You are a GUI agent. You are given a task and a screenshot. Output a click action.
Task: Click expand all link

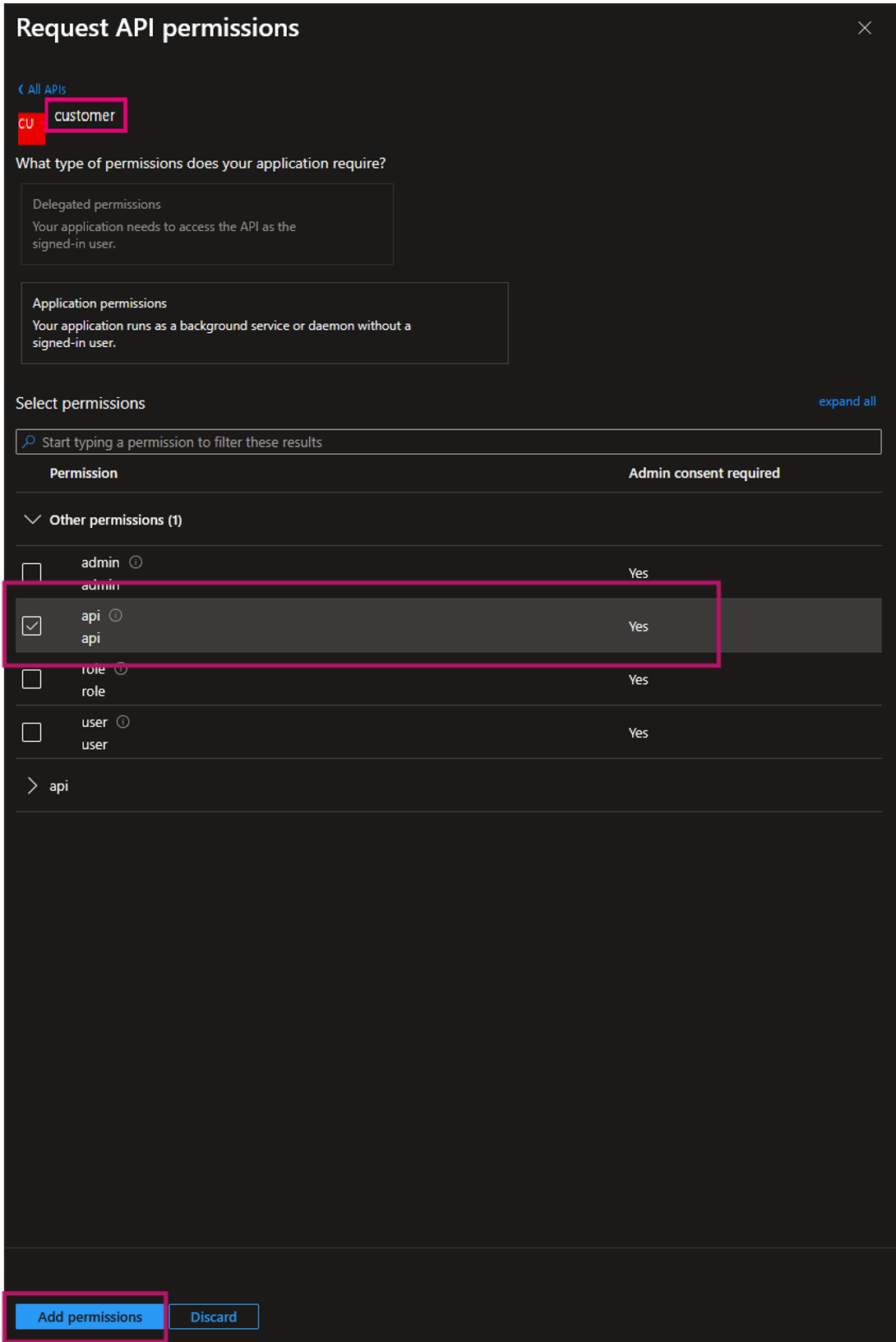click(847, 401)
